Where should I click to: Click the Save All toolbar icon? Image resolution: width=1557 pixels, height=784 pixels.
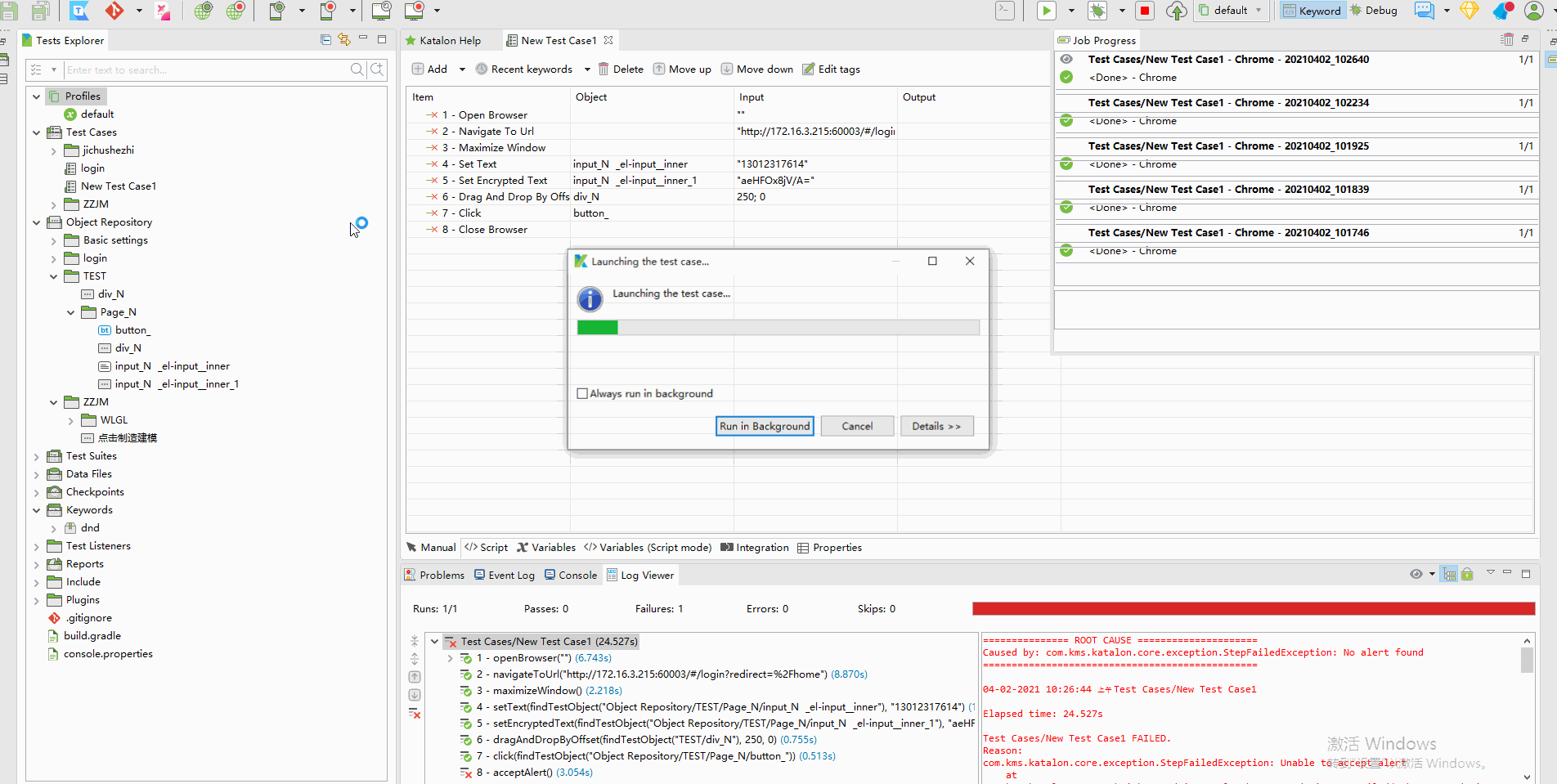(41, 11)
